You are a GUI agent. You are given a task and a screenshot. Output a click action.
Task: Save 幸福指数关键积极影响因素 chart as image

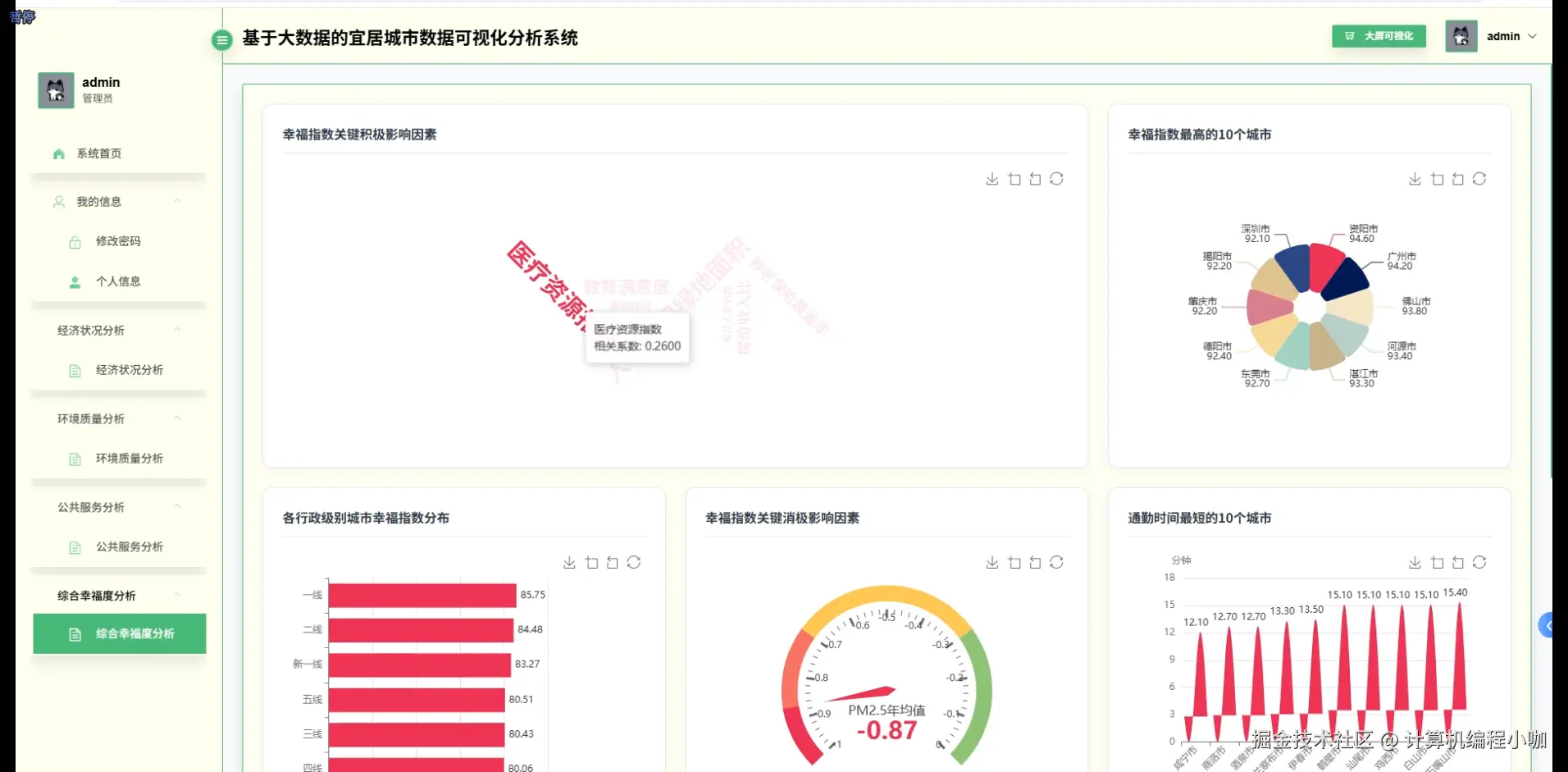point(992,179)
